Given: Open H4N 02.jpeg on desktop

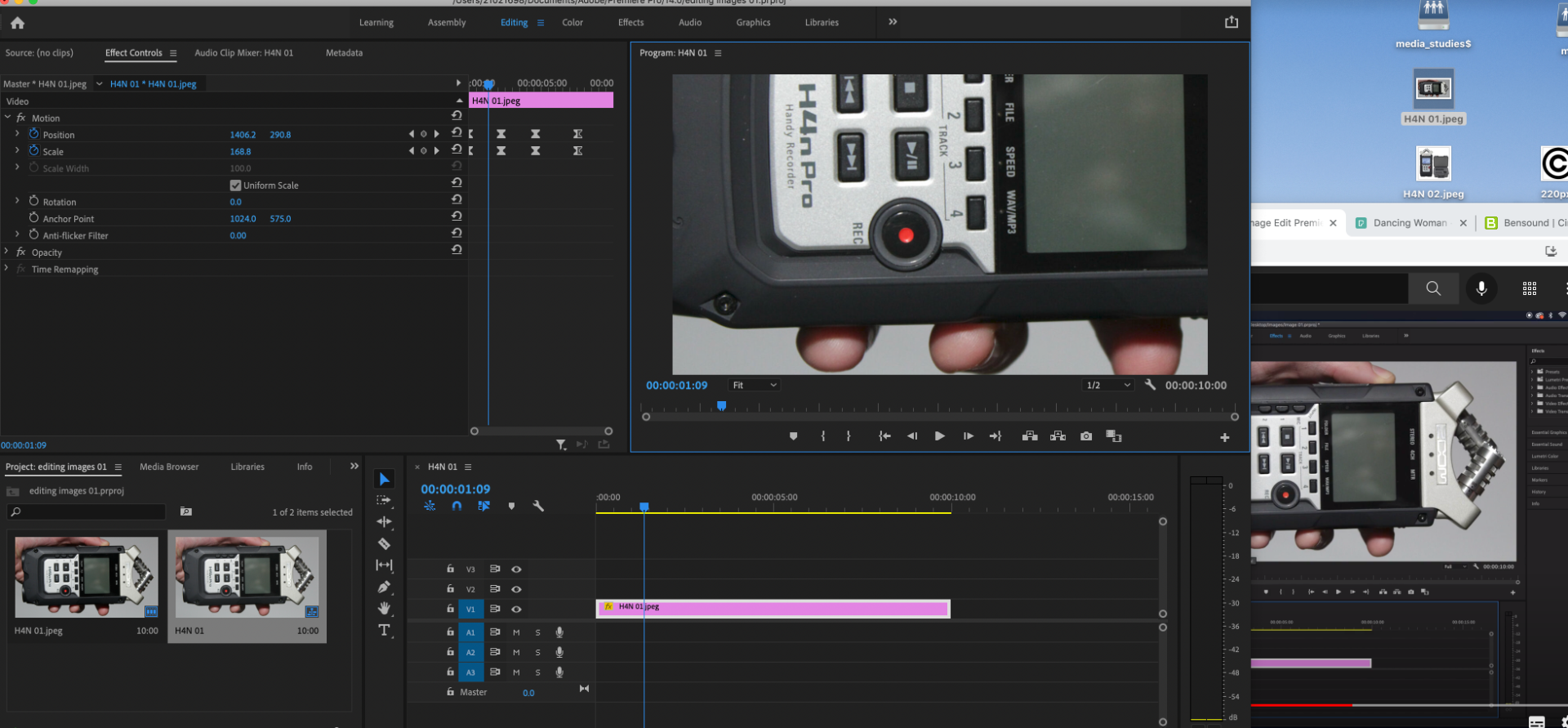Looking at the screenshot, I should 1432,164.
